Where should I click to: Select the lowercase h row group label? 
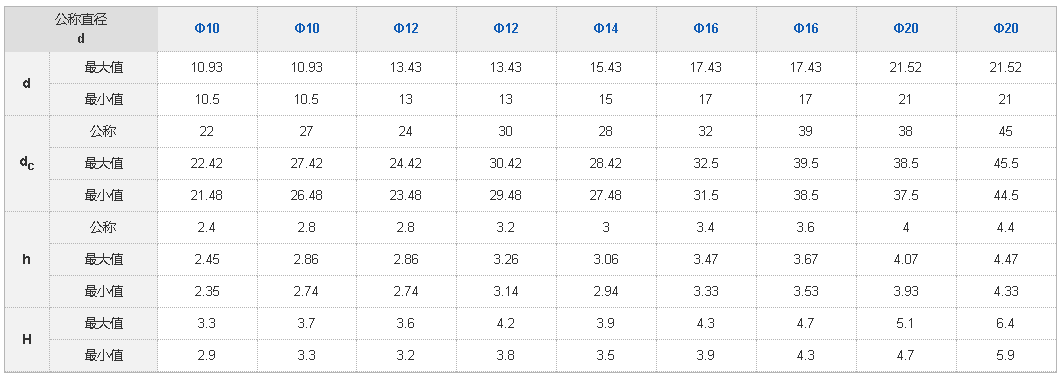click(27, 259)
